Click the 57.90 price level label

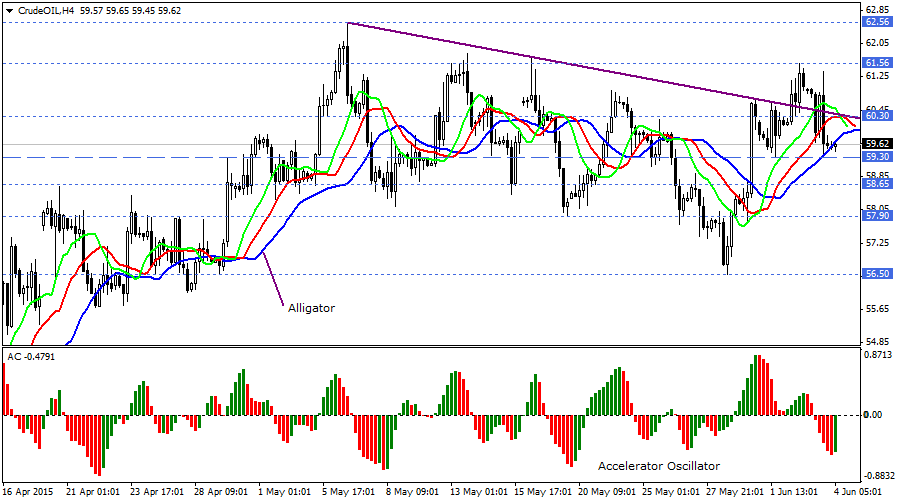coord(879,216)
